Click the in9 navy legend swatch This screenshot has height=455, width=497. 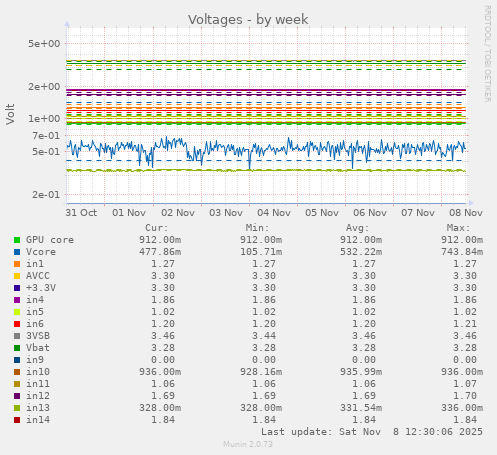pyautogui.click(x=17, y=360)
